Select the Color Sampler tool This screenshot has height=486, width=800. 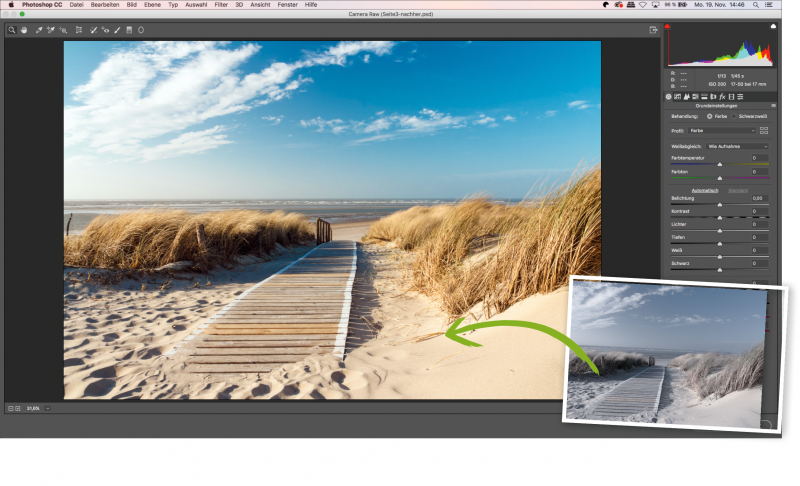pos(51,30)
